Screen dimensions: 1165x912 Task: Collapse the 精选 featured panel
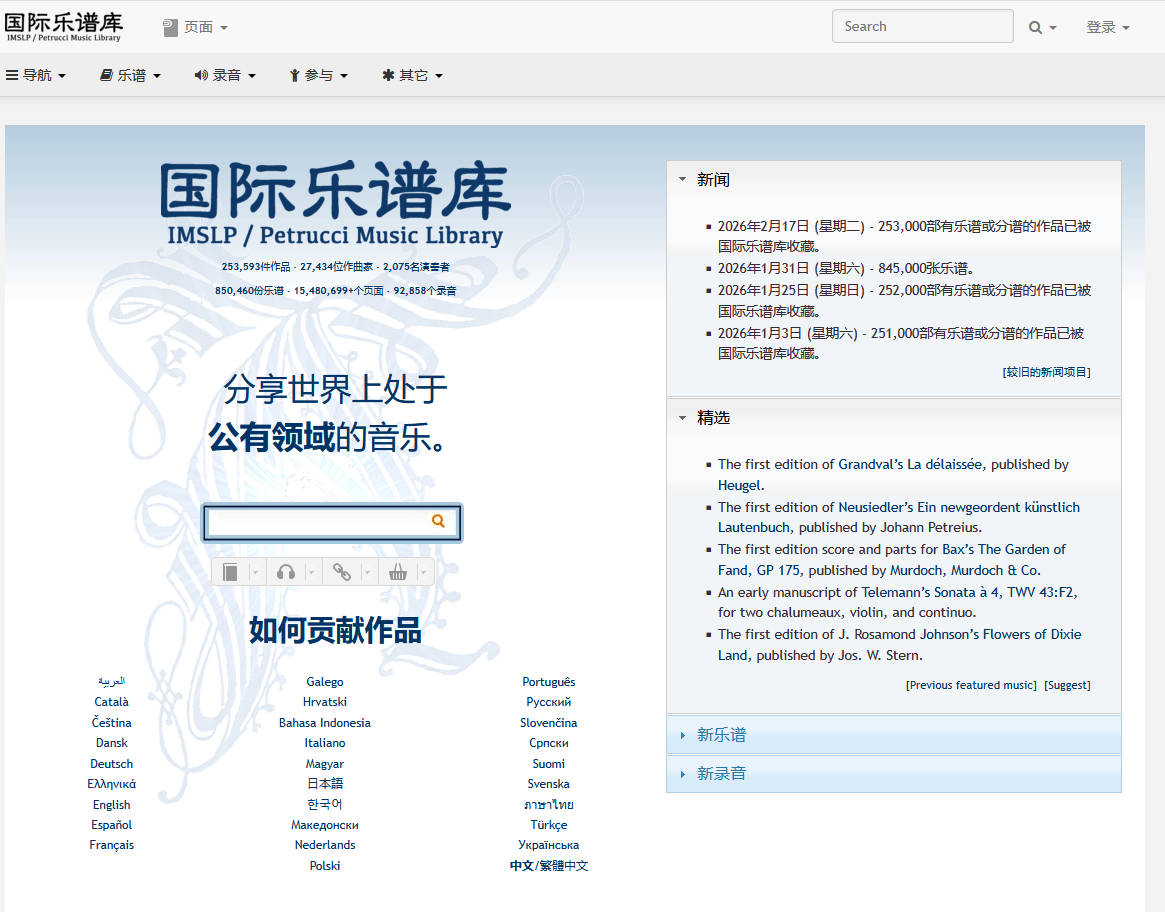pos(683,418)
